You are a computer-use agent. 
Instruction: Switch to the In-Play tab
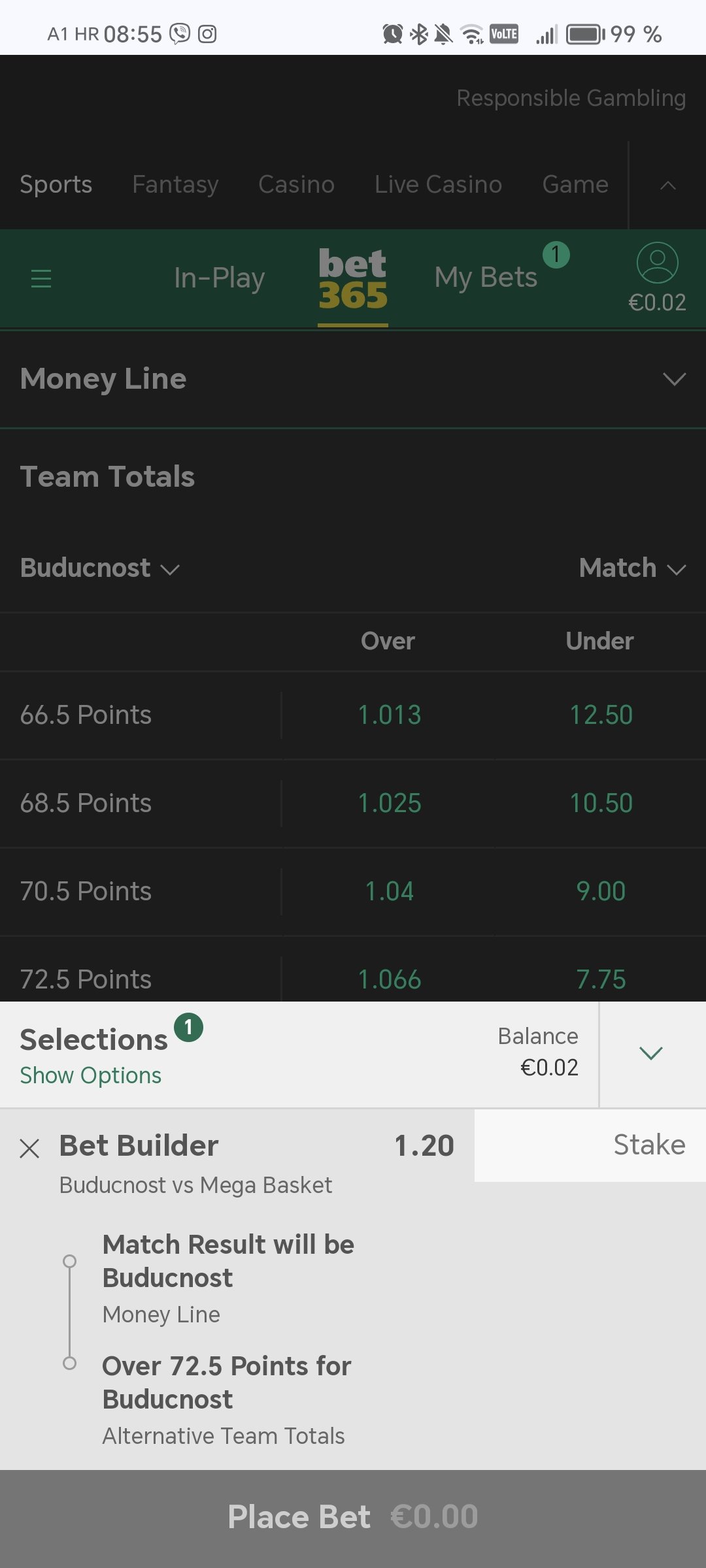(219, 278)
